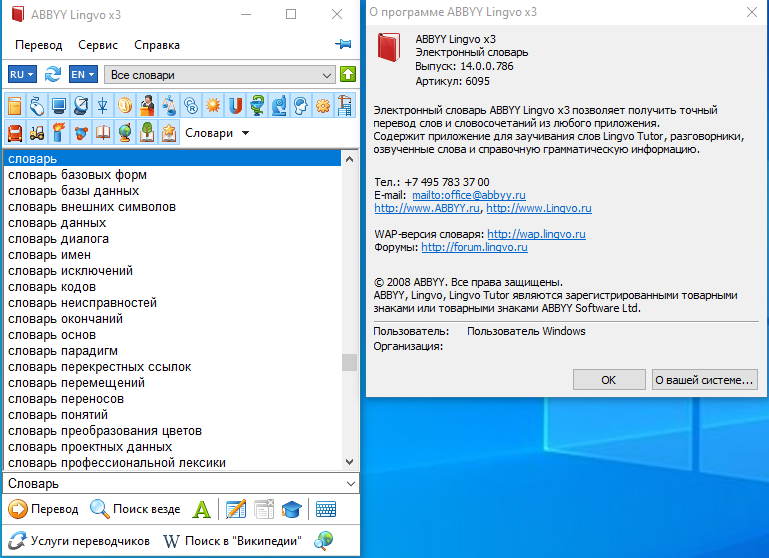
Task: Toggle the gold coin economics dictionary icon
Action: (125, 105)
